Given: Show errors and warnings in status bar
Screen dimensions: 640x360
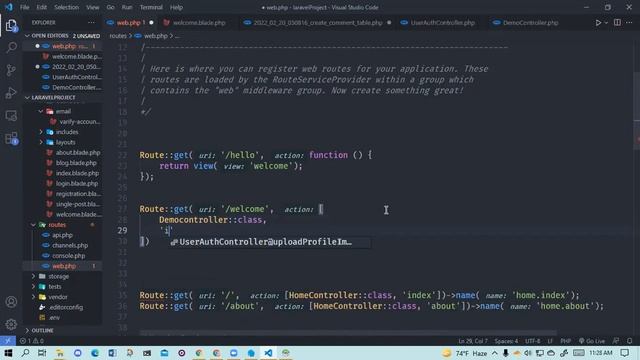Looking at the screenshot, I should [x=32, y=341].
